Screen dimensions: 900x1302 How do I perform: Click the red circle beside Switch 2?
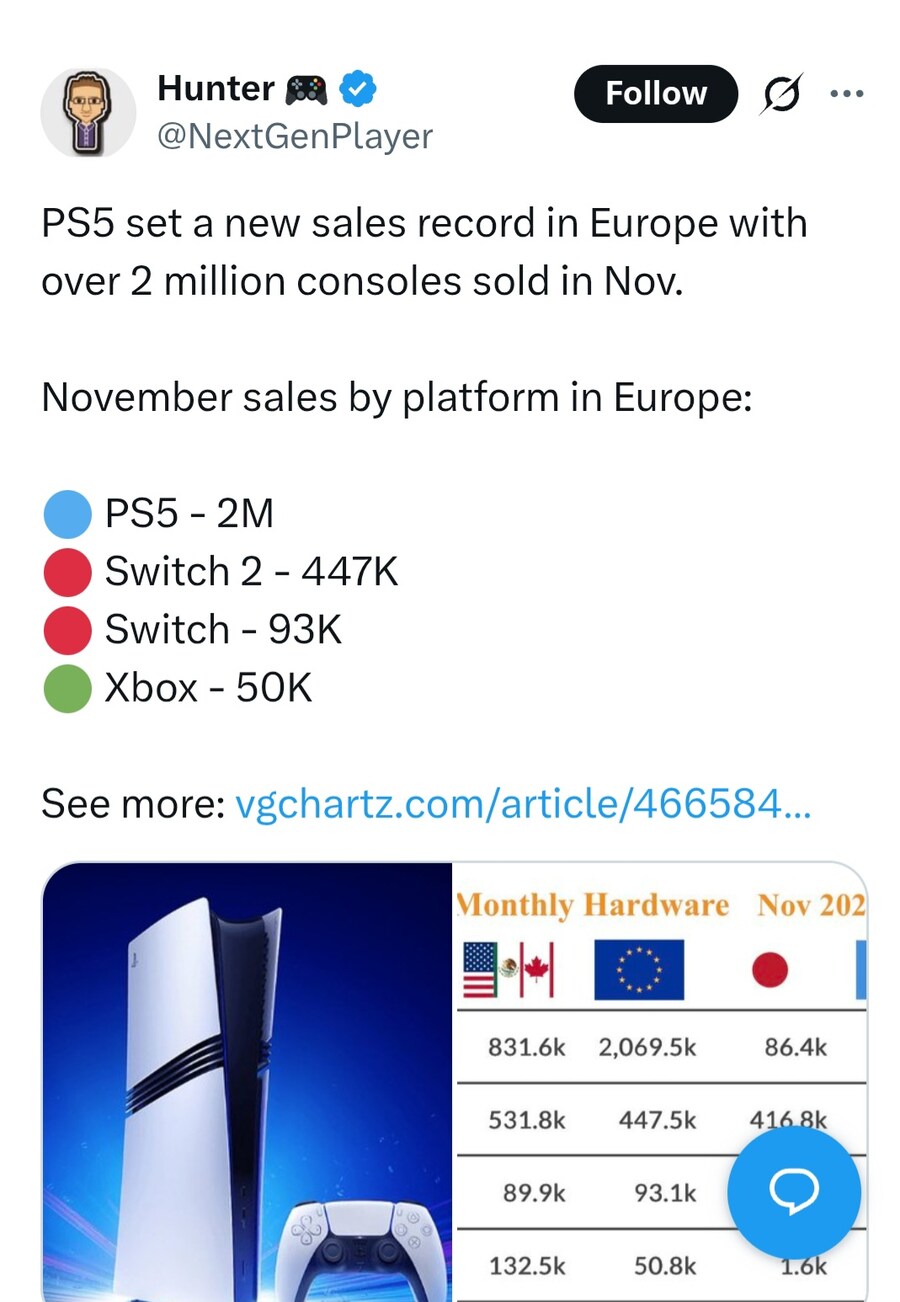pyautogui.click(x=68, y=573)
